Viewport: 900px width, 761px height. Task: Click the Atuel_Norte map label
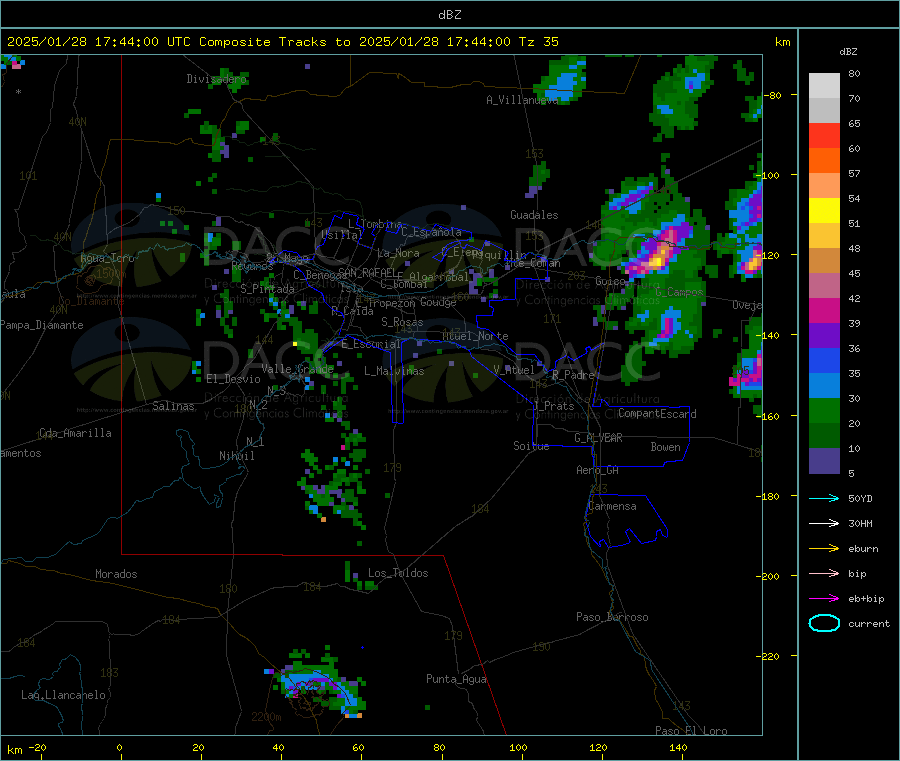pos(475,336)
